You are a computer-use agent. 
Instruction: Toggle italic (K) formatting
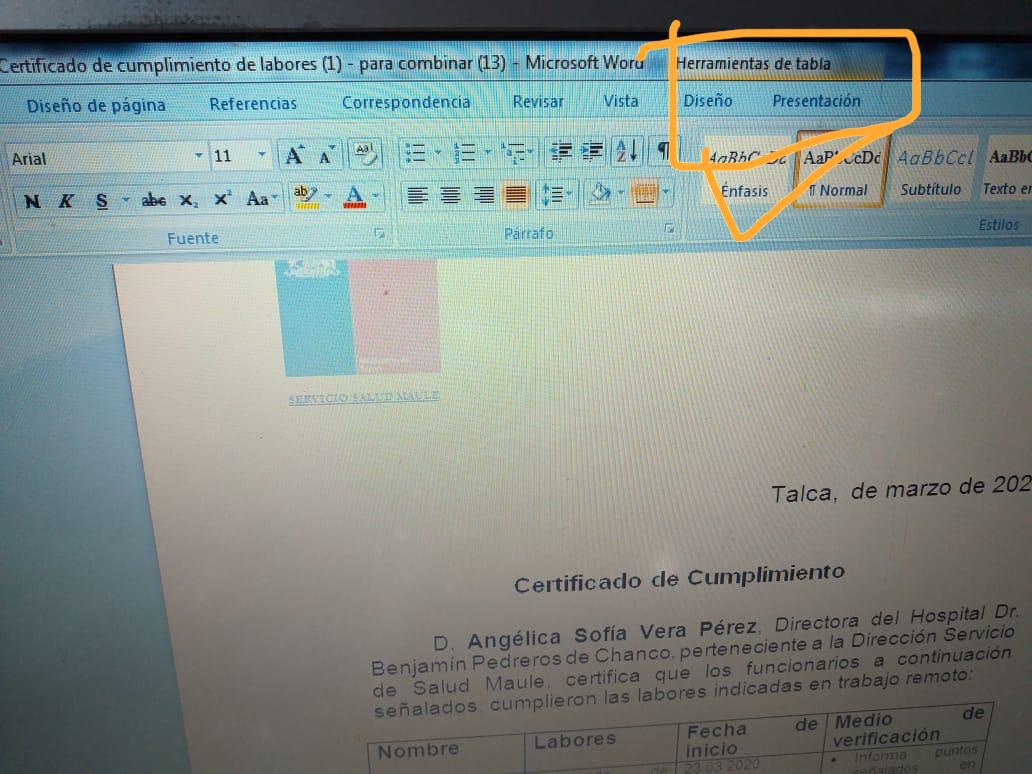[x=66, y=201]
